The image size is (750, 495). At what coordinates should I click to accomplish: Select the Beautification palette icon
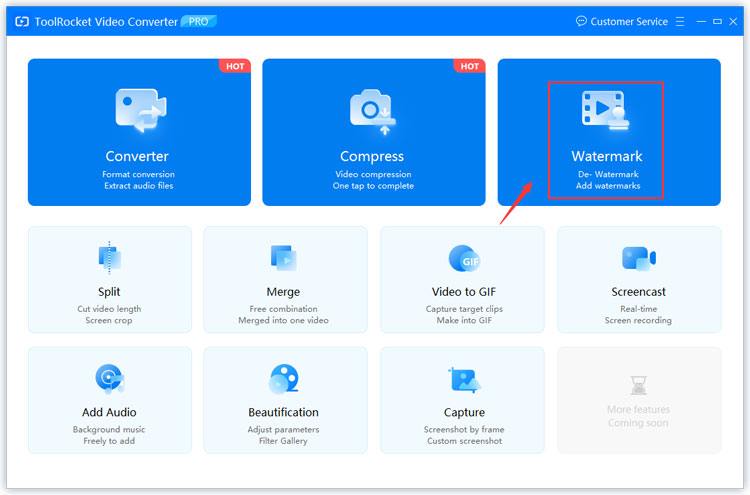pos(284,379)
